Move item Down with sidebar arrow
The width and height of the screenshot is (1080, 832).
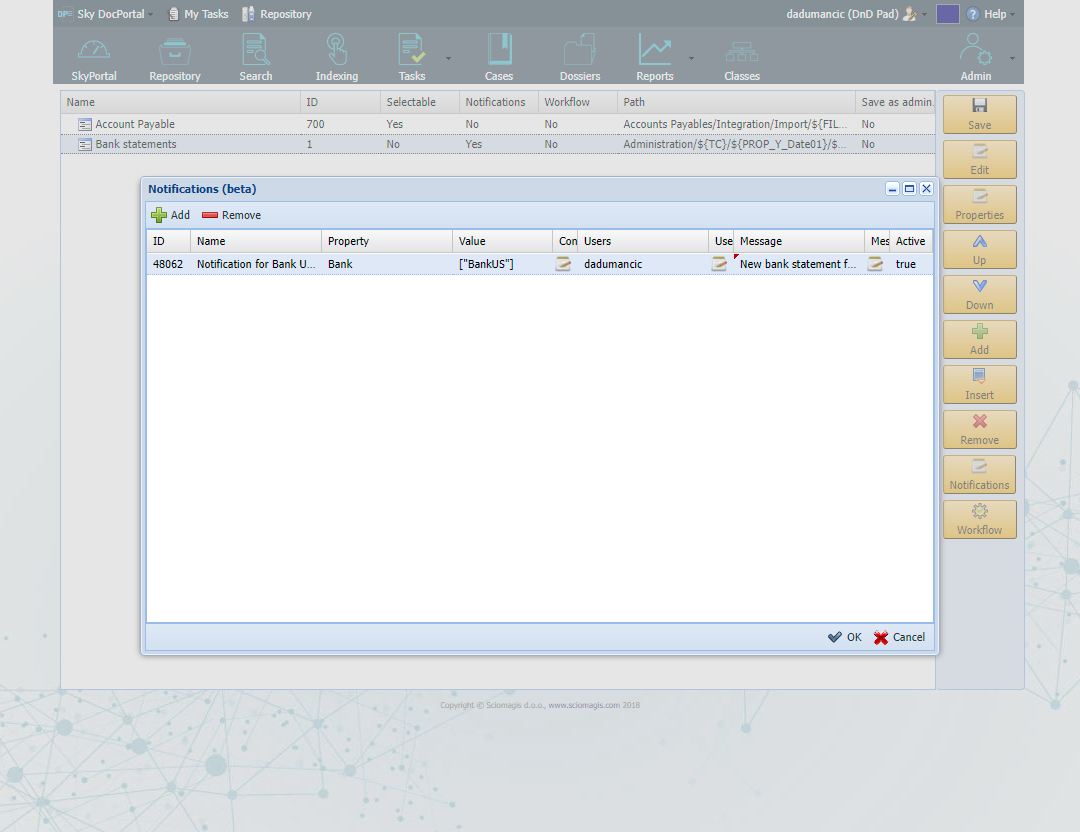pyautogui.click(x=979, y=294)
